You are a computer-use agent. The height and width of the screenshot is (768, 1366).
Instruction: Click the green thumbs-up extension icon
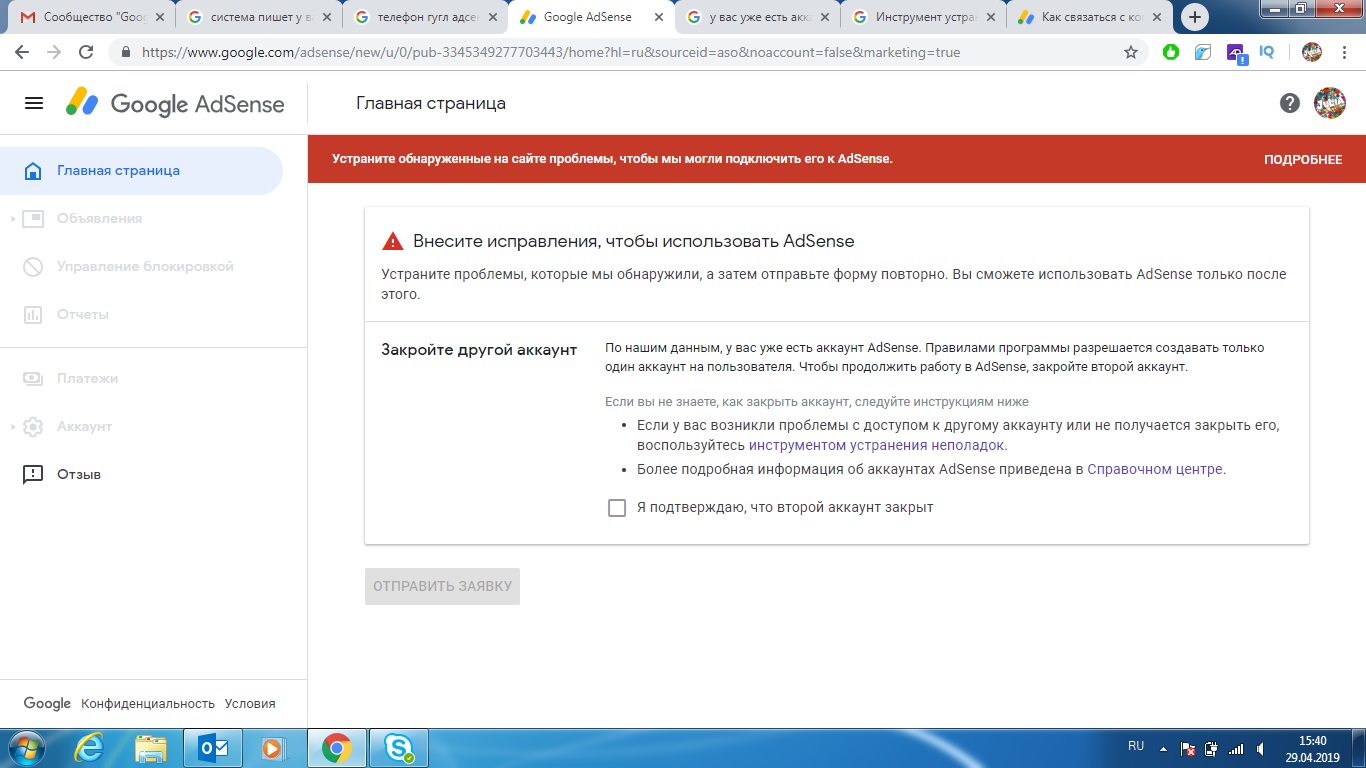(x=1171, y=52)
